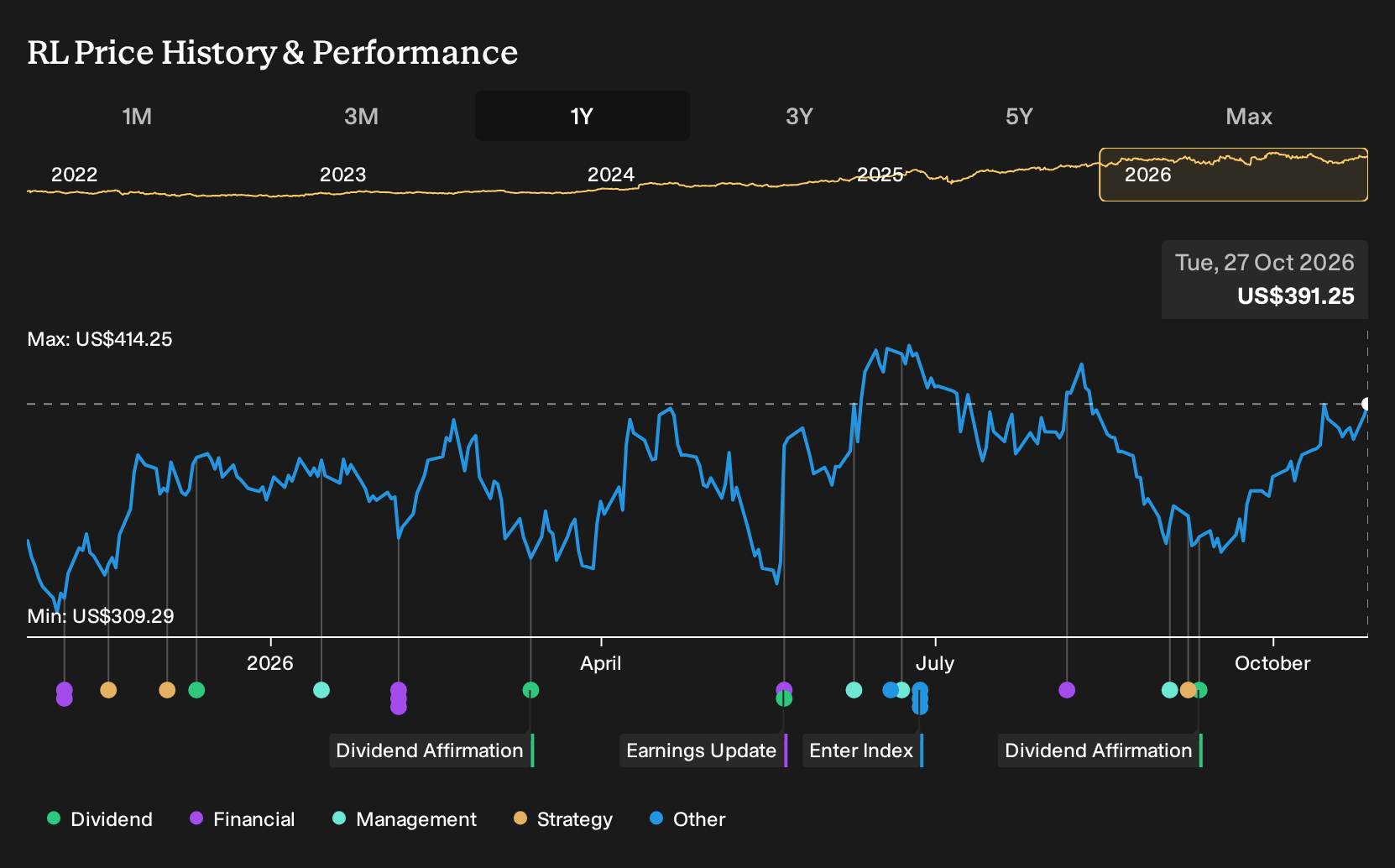
Task: Open the Enter Index event label
Action: 863,750
